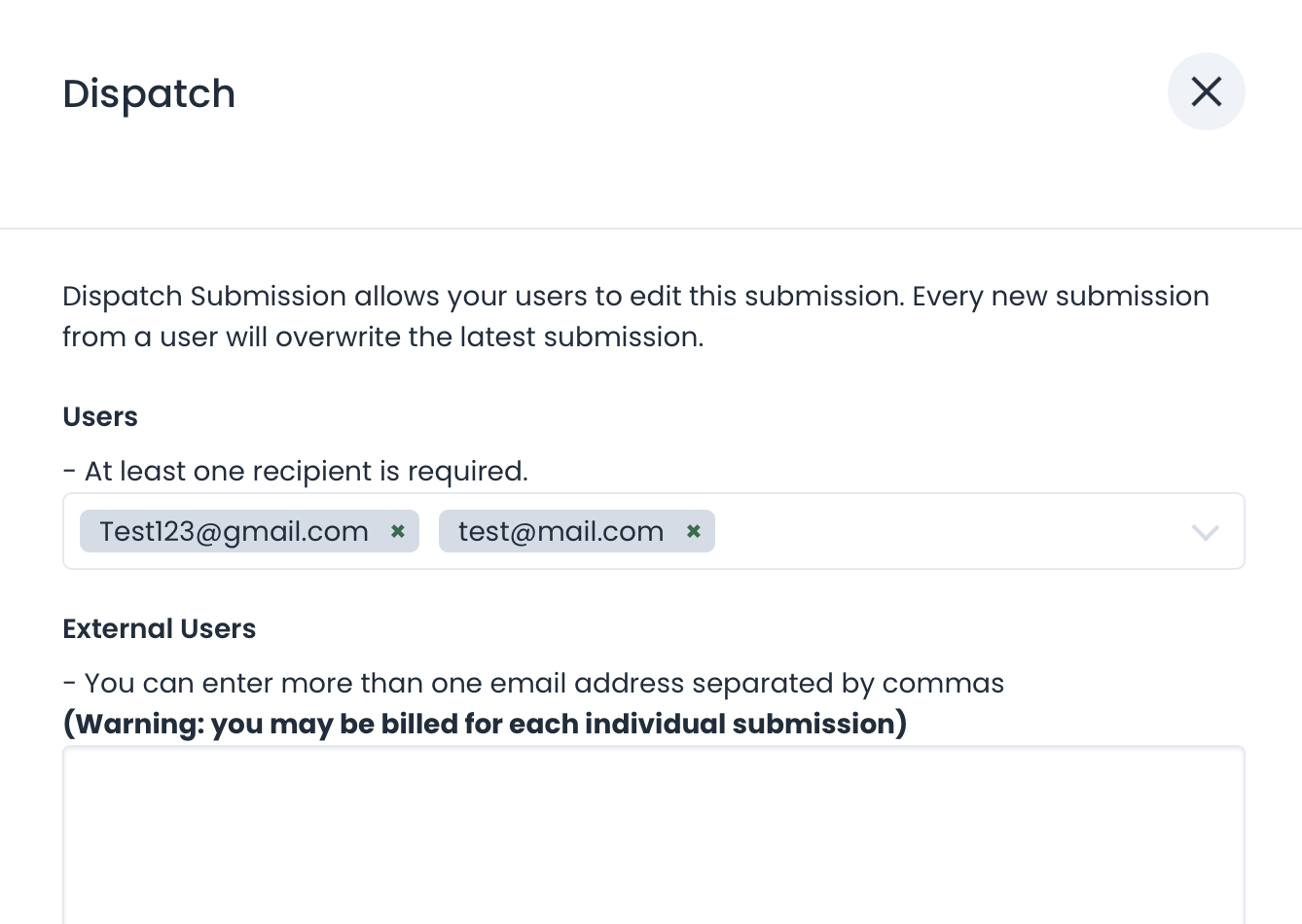Click the Dispatch dialog title

point(149,94)
